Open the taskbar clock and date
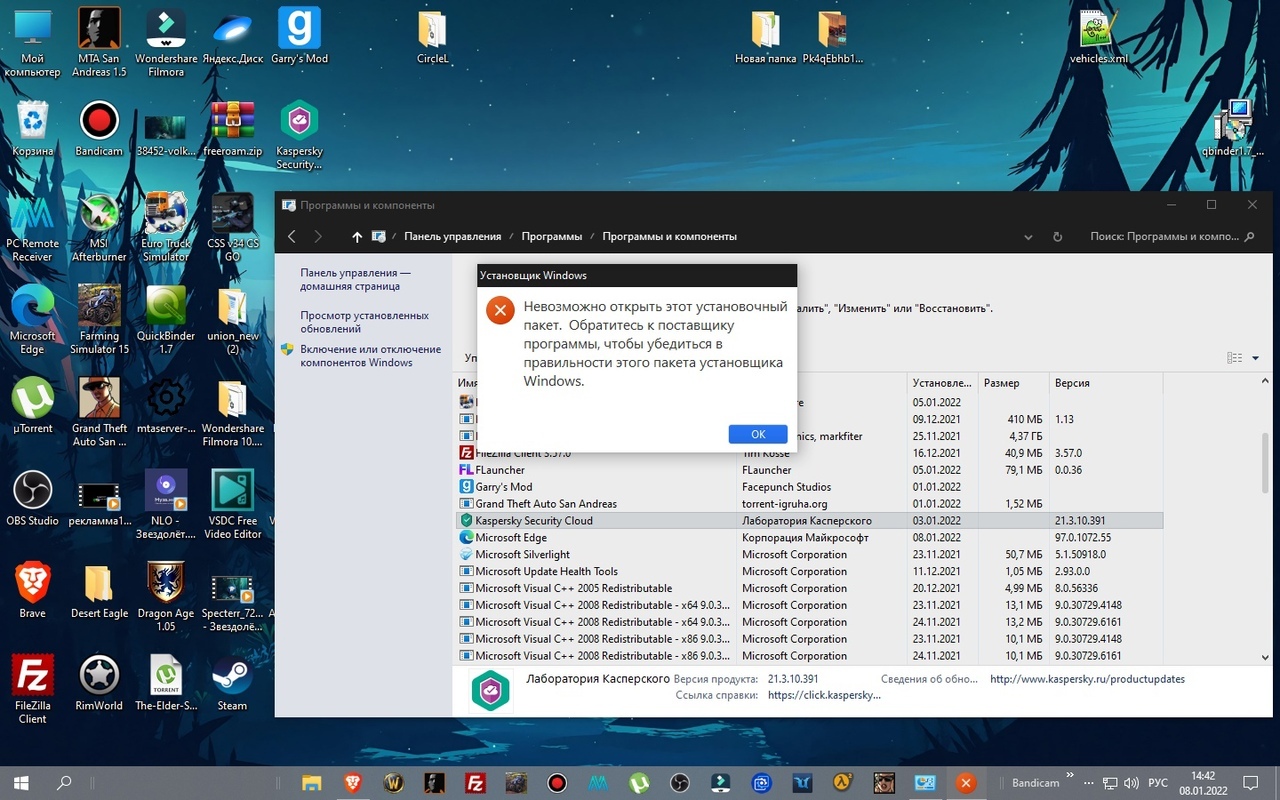The image size is (1280, 800). [1203, 783]
